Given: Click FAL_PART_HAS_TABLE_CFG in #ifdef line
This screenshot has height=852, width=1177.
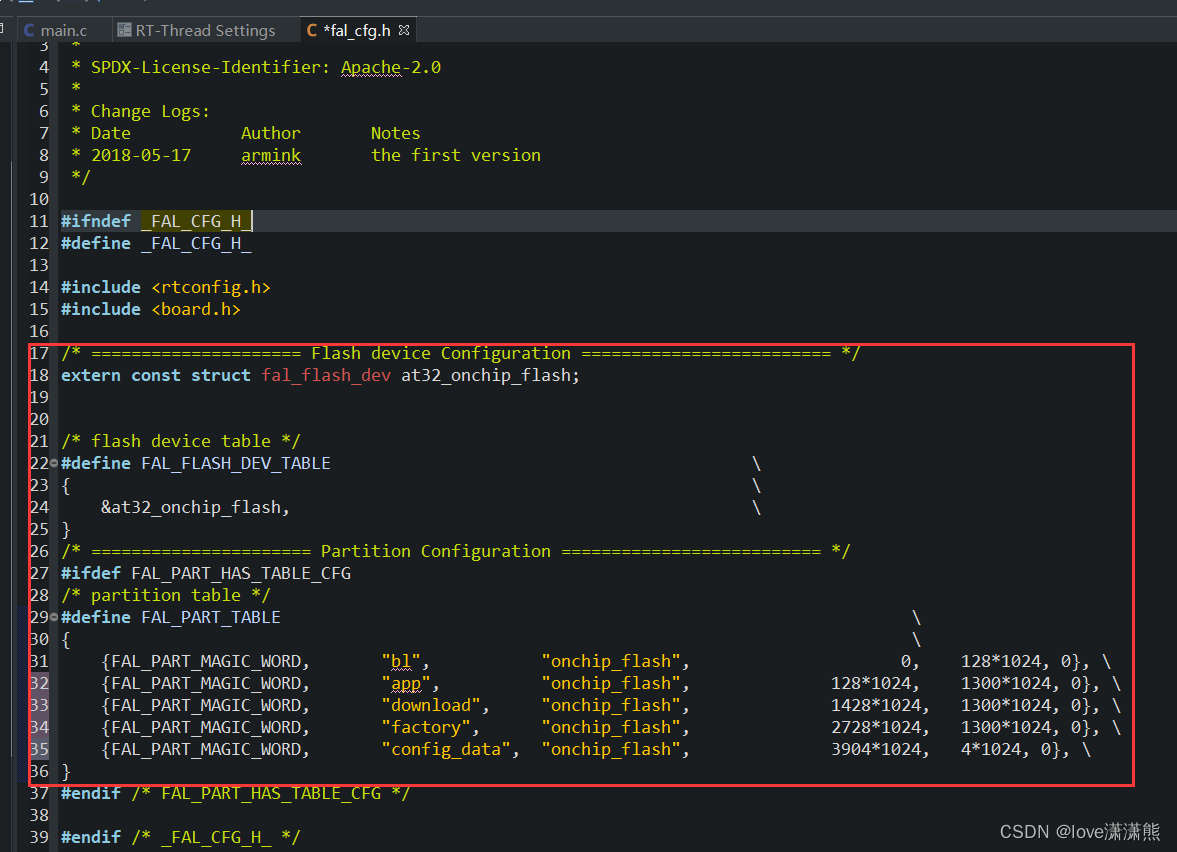Looking at the screenshot, I should (x=241, y=574).
